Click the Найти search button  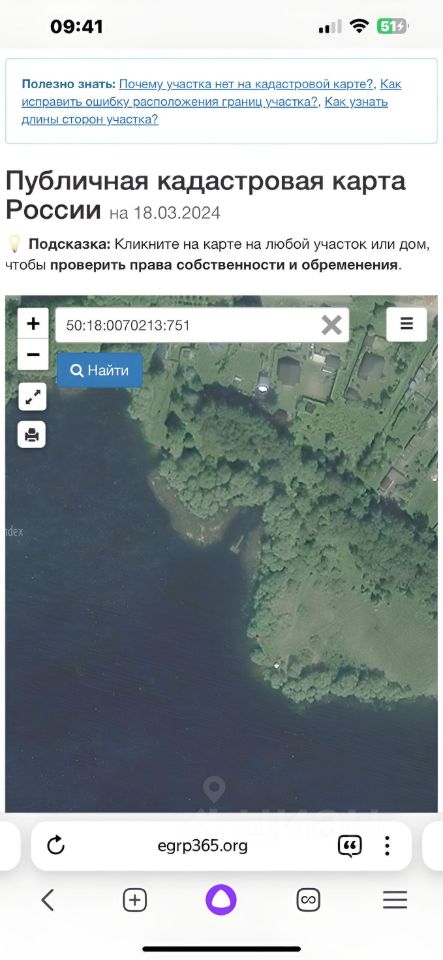pyautogui.click(x=100, y=370)
